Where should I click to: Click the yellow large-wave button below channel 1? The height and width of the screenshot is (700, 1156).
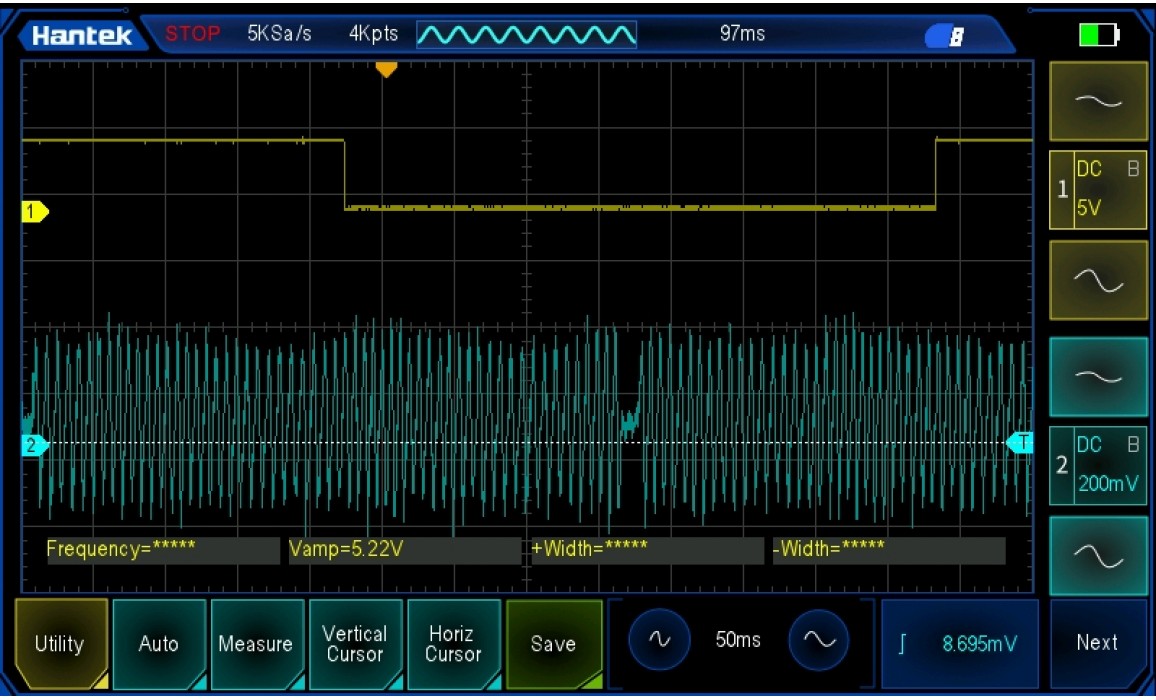click(1098, 282)
